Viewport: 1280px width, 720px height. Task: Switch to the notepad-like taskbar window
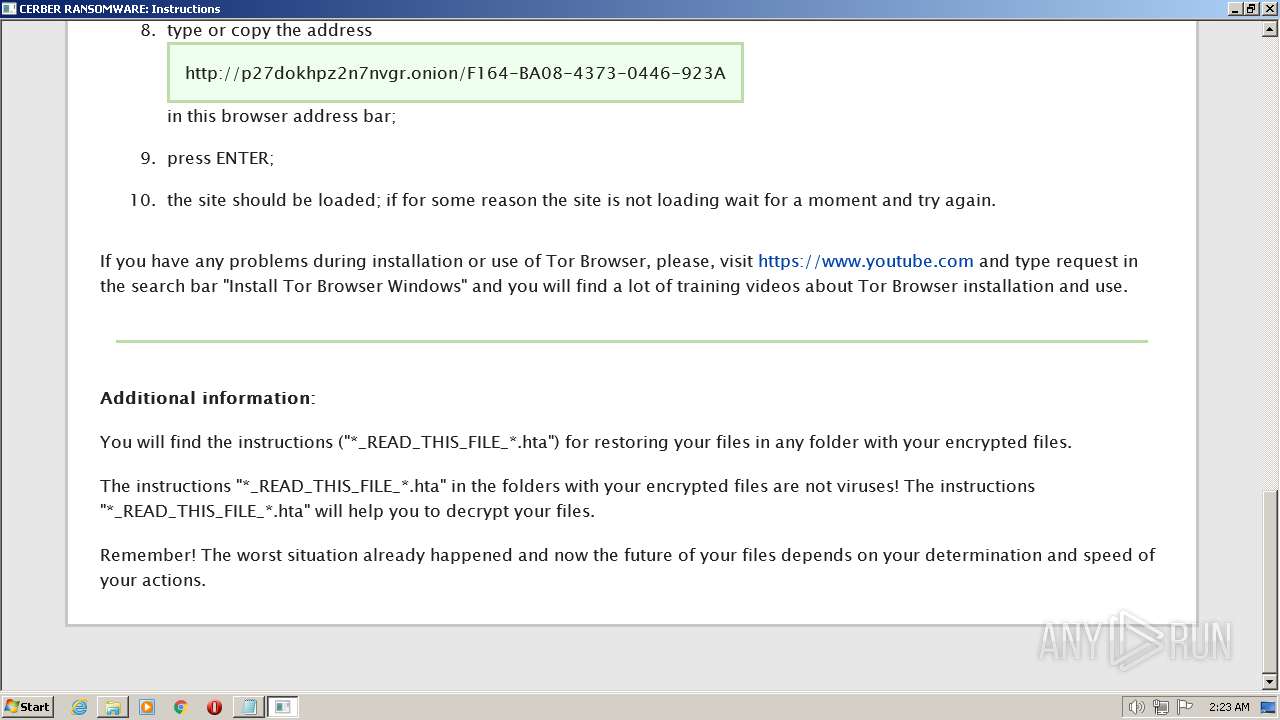[248, 707]
